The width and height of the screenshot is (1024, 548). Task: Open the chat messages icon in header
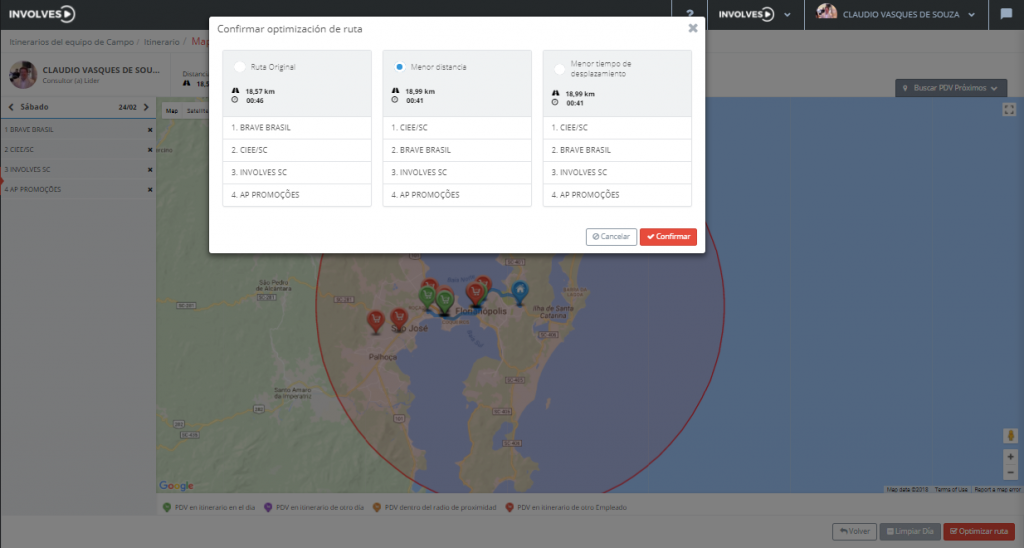(1005, 14)
